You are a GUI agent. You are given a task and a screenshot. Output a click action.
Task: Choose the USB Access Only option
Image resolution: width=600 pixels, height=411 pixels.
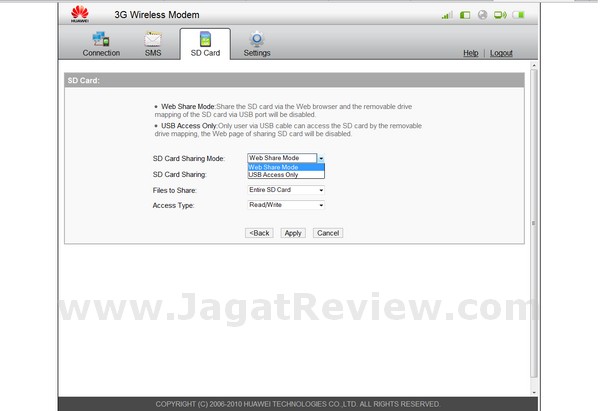pyautogui.click(x=274, y=175)
